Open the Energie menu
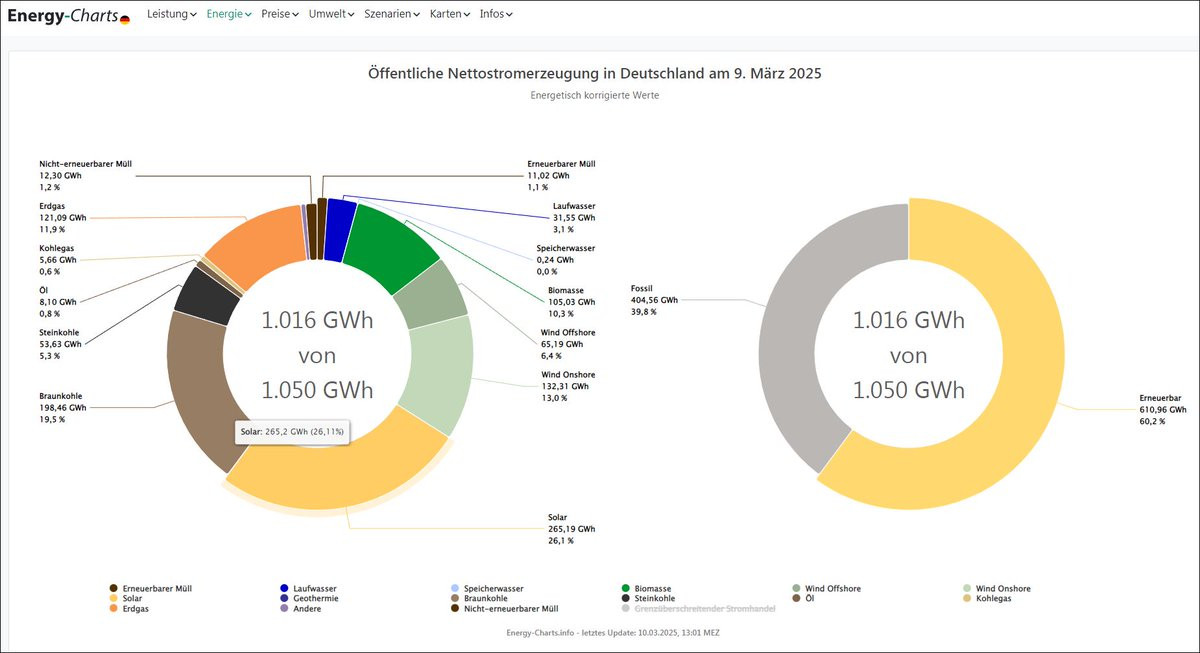1200x653 pixels. [228, 15]
